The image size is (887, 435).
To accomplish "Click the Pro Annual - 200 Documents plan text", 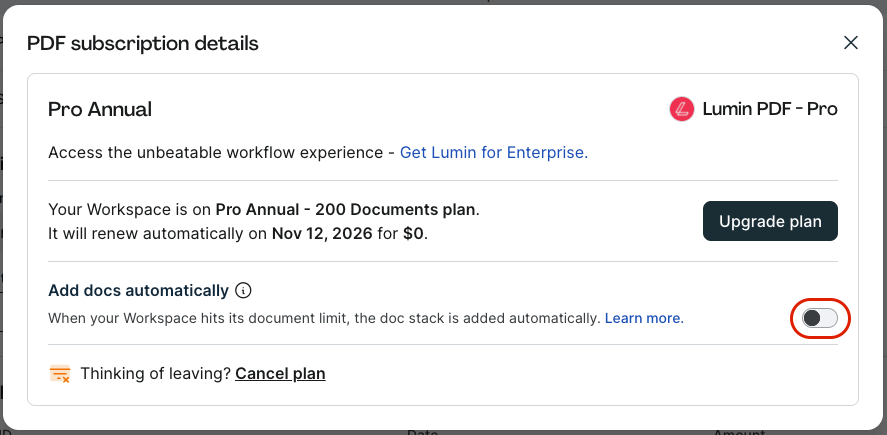I will 346,210.
